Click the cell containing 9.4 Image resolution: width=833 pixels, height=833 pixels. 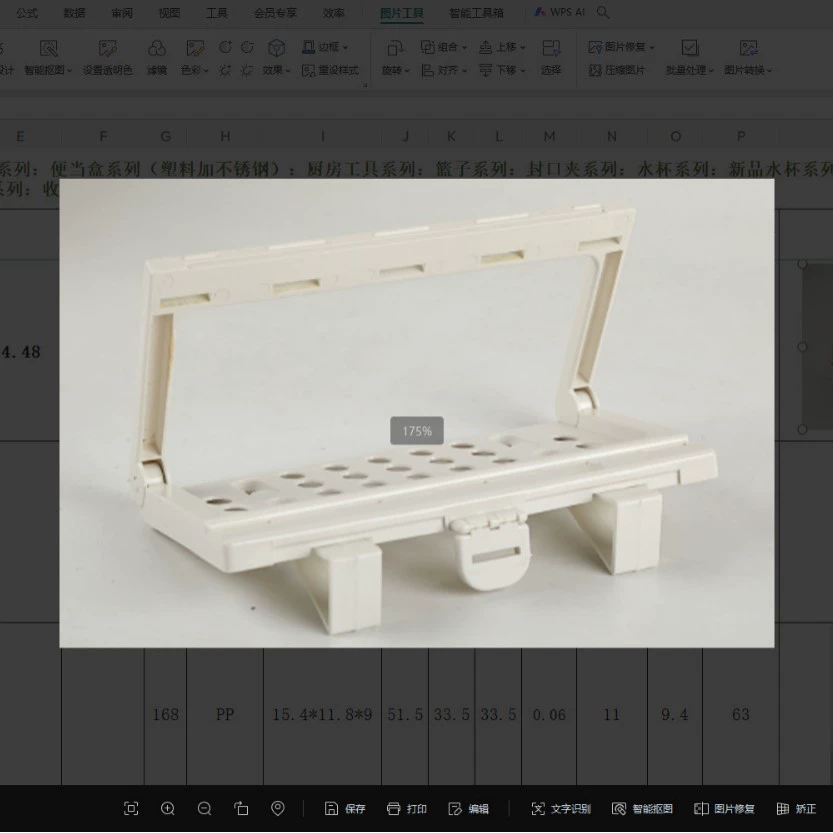pos(675,715)
